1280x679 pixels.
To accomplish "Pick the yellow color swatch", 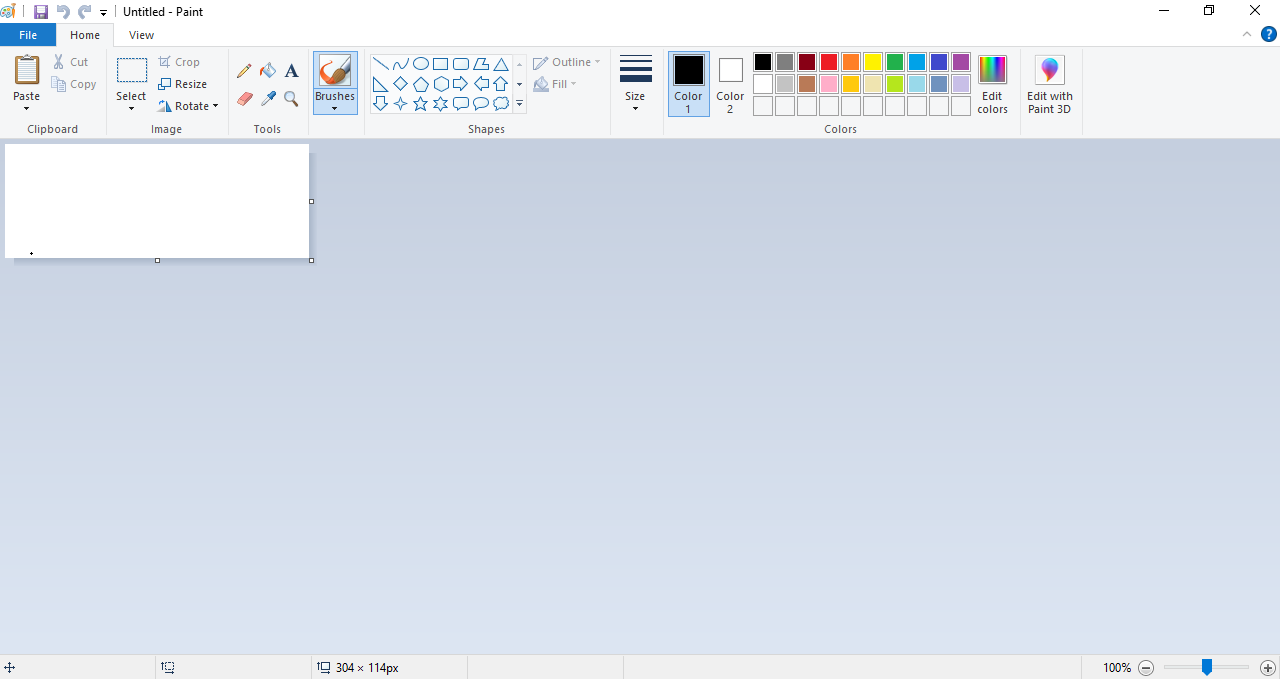I will [x=873, y=62].
